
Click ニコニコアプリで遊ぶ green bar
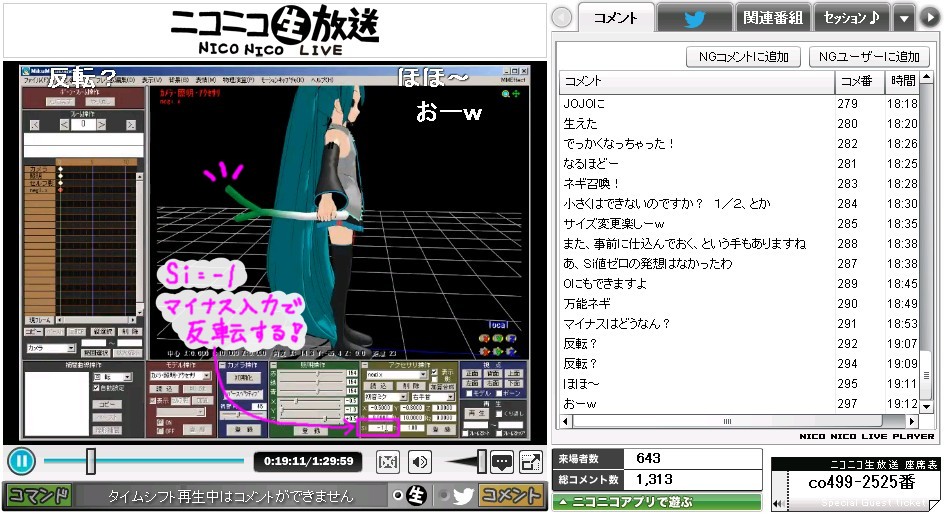tap(657, 501)
